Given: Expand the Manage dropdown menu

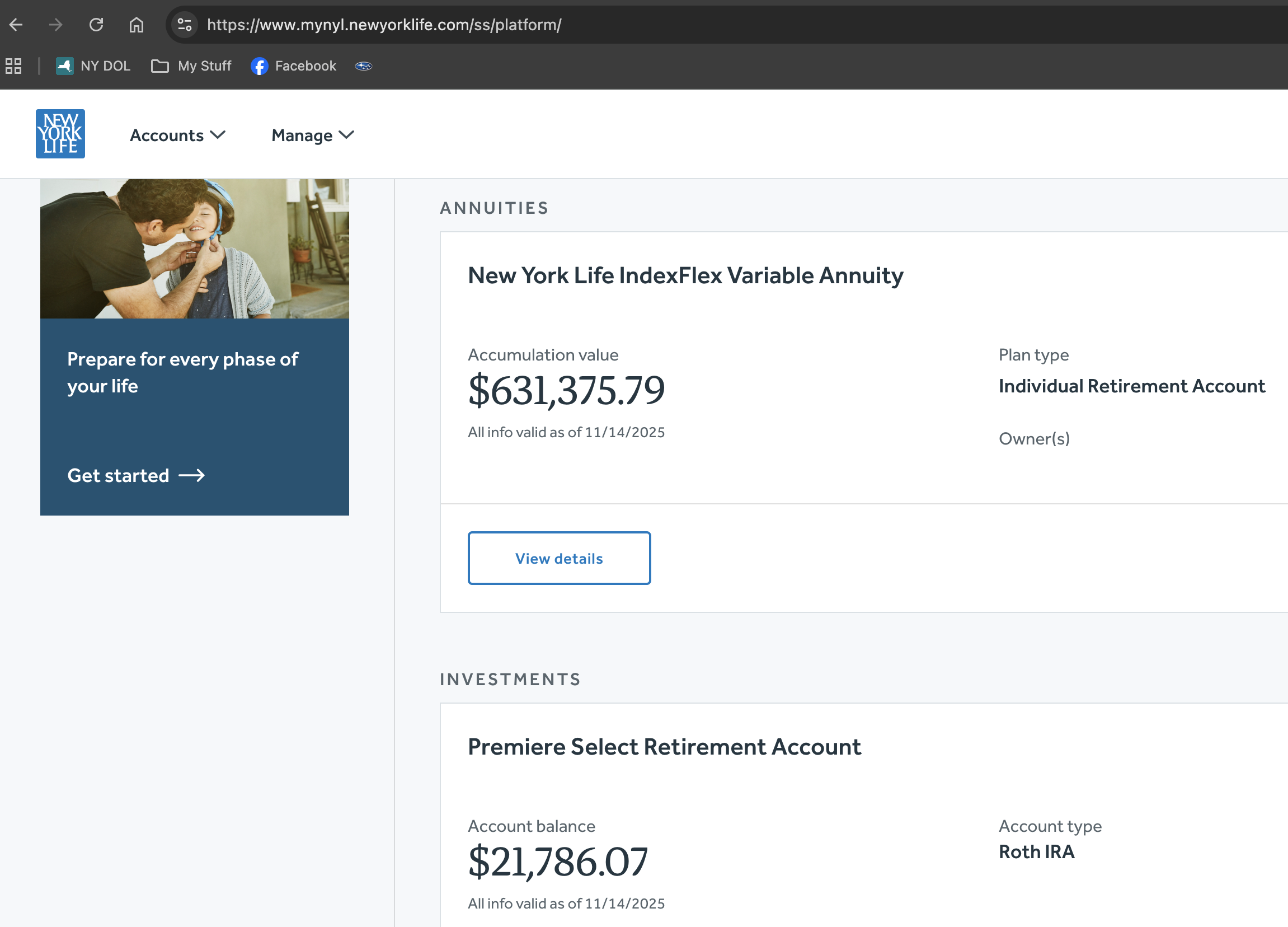Looking at the screenshot, I should (x=312, y=135).
